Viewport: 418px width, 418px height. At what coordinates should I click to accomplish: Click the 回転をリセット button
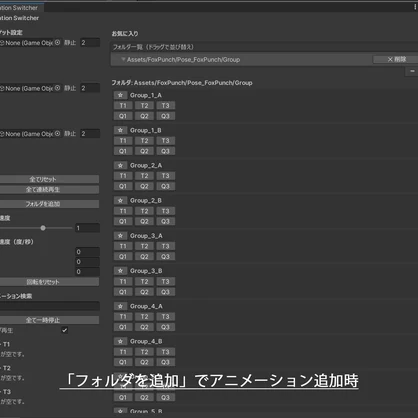pyautogui.click(x=49, y=282)
